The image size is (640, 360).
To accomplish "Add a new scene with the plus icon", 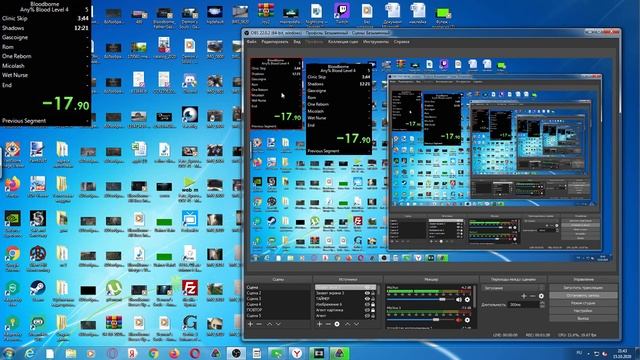I will [251, 324].
